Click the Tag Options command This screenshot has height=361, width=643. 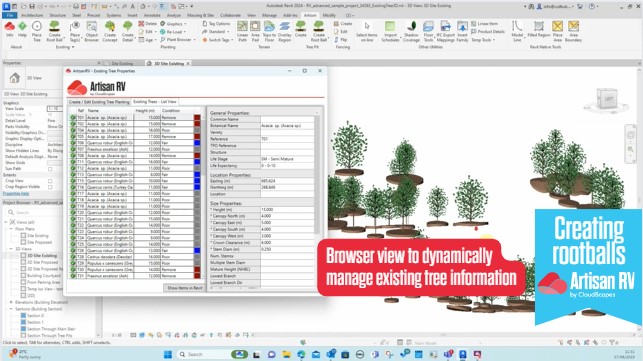click(x=216, y=24)
